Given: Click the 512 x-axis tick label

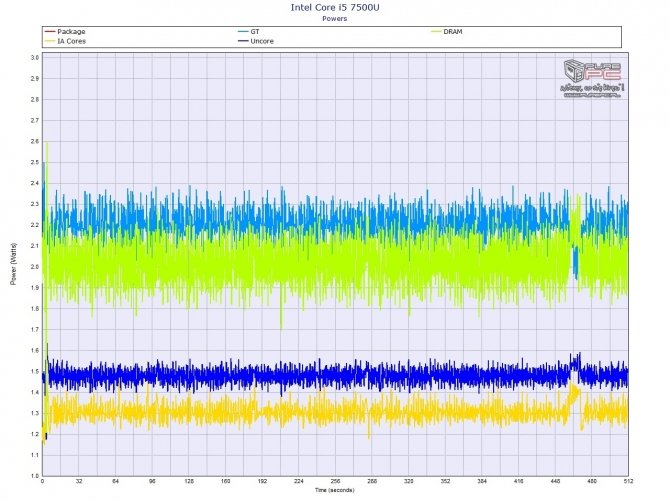Looking at the screenshot, I should coord(628,481).
